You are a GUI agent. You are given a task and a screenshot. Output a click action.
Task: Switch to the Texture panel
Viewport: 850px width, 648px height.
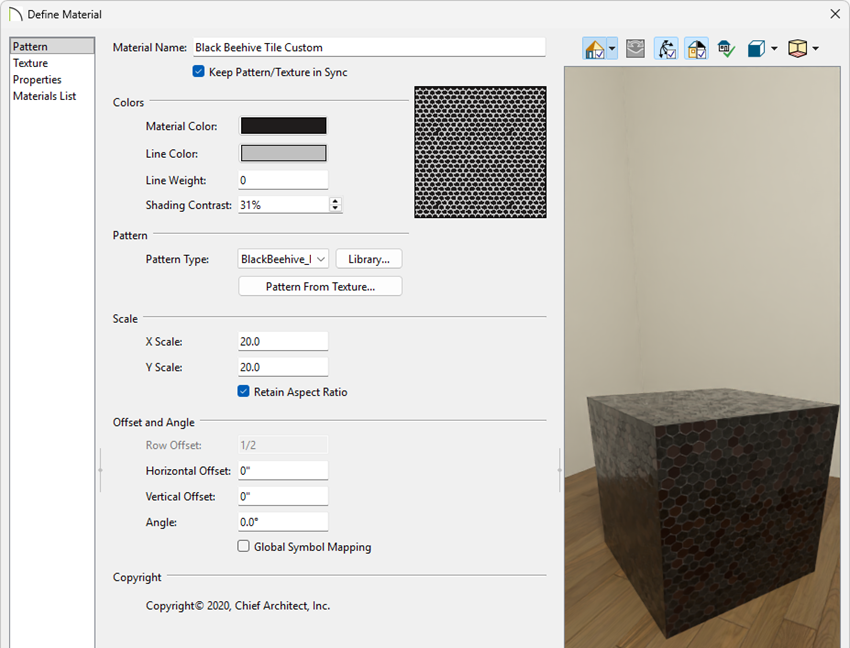31,62
